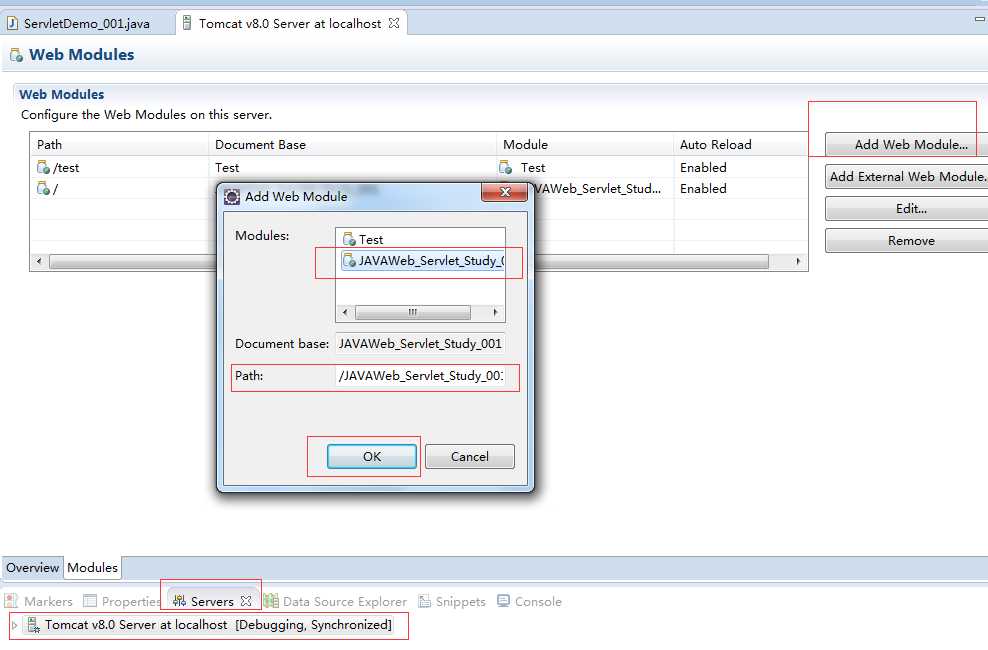Viewport: 988px width, 650px height.
Task: Click the Modules list horizontal scrollbar thumb
Action: pos(413,312)
